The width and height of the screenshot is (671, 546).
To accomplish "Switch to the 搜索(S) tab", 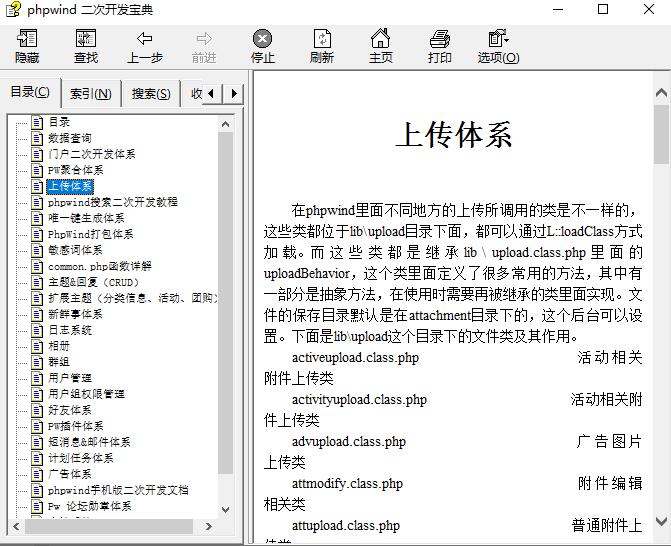I will pyautogui.click(x=151, y=94).
